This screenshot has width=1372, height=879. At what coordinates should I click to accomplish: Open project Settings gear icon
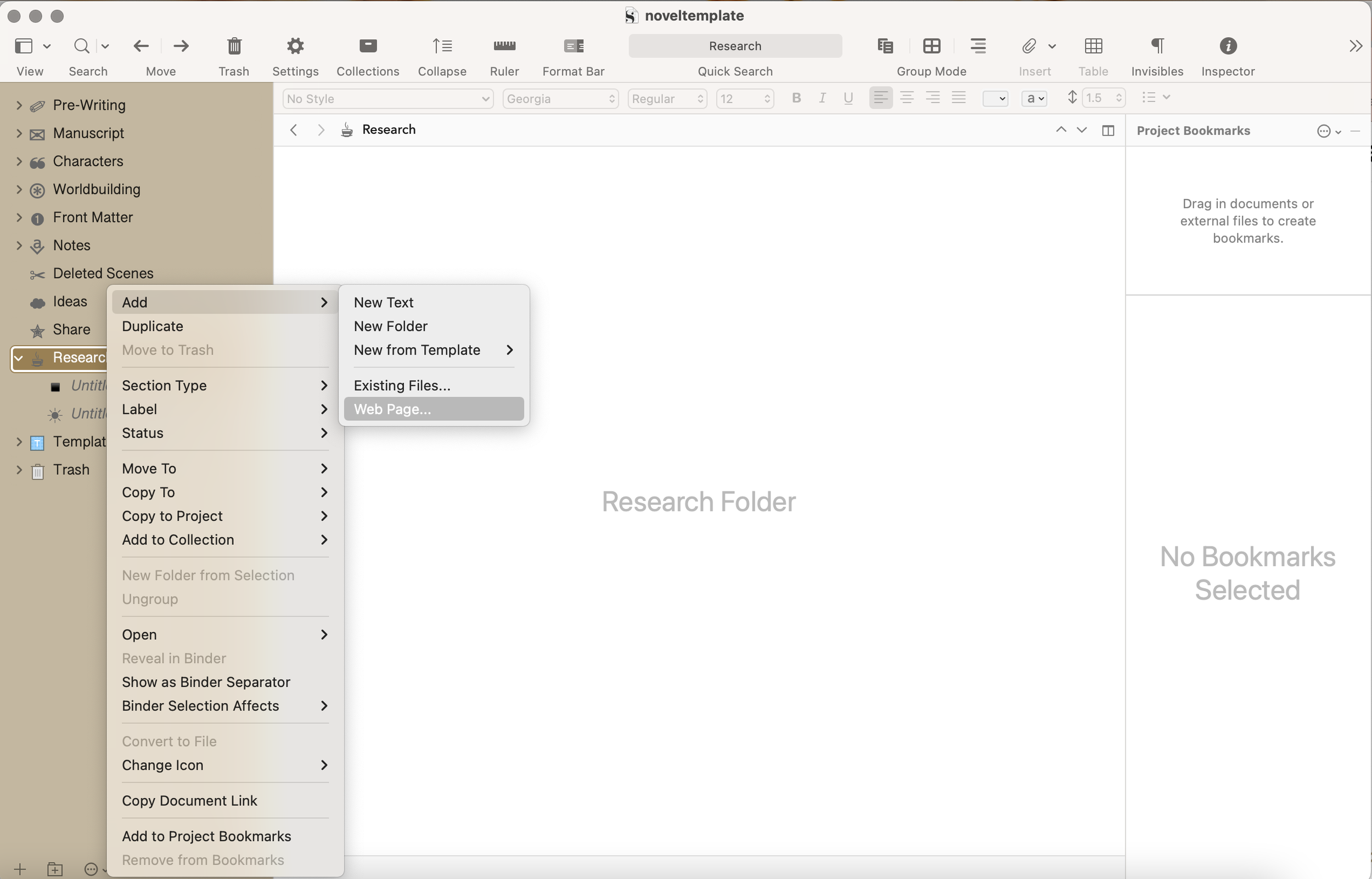coord(295,46)
